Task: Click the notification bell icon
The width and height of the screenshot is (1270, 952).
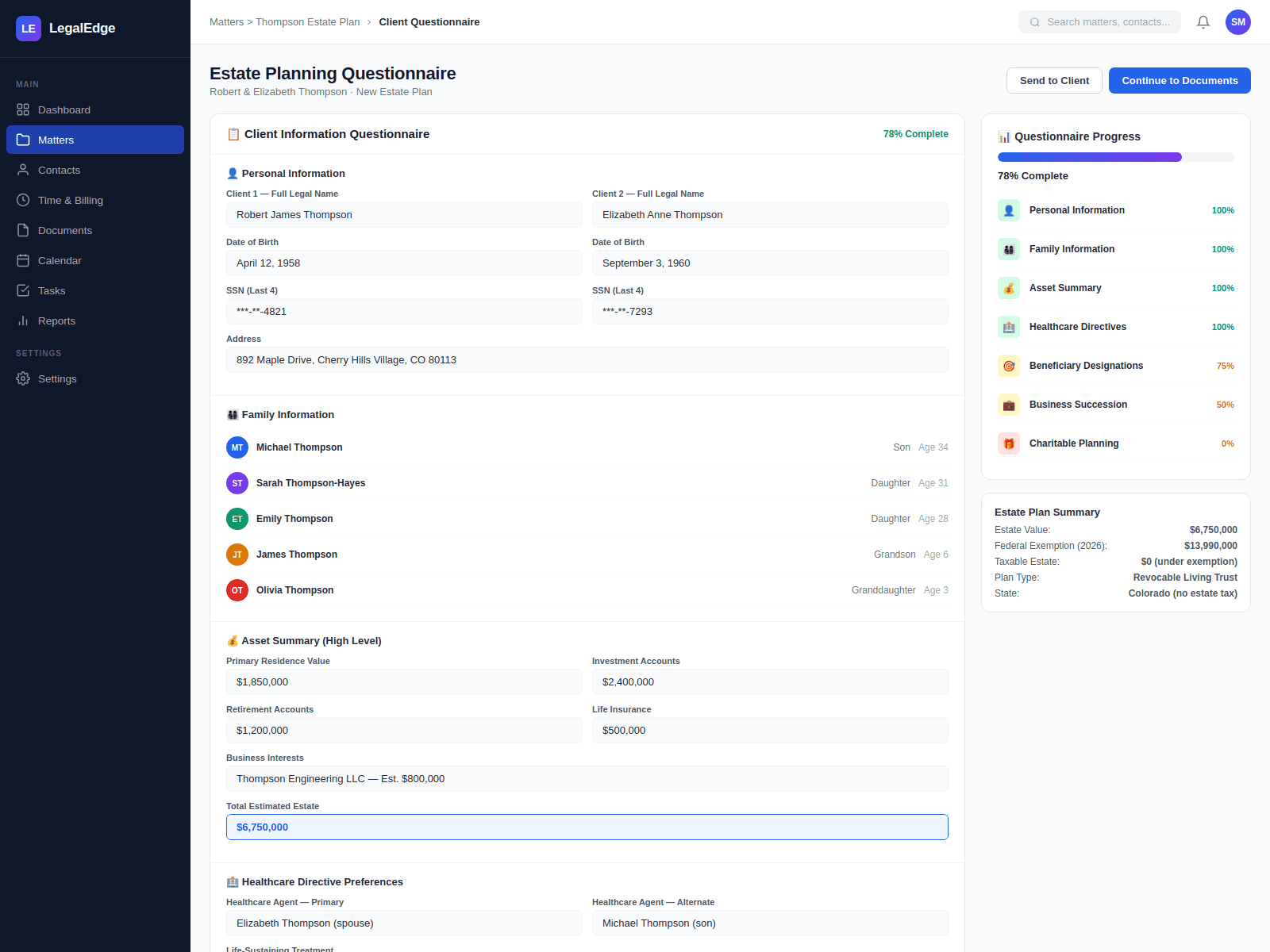Action: (1203, 22)
